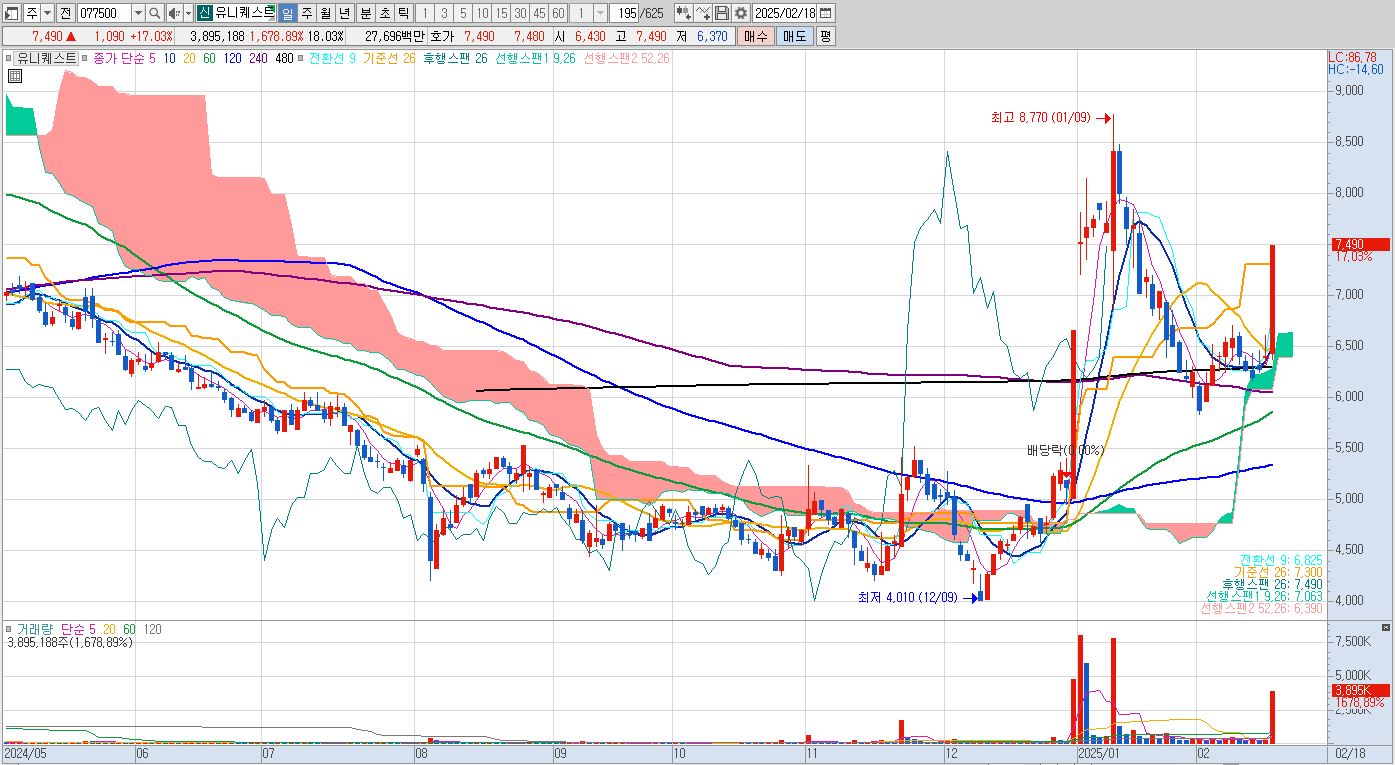Select the 일 daily period toggle
1395x765 pixels.
point(287,13)
